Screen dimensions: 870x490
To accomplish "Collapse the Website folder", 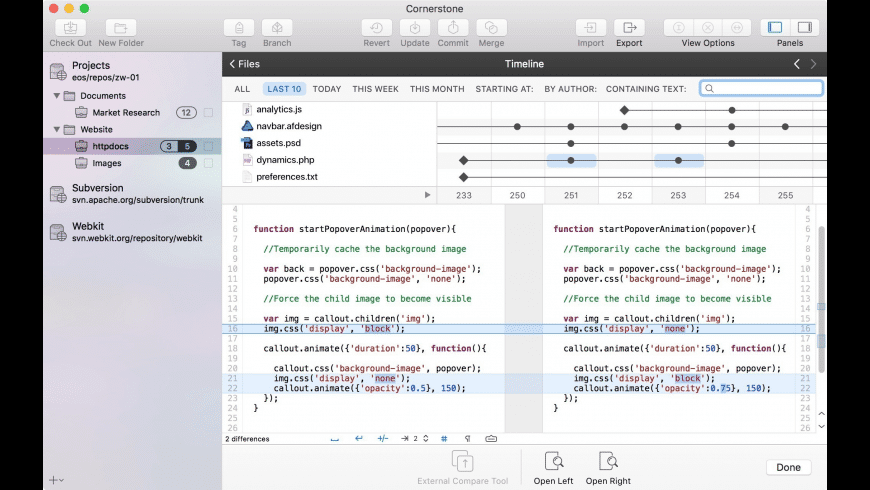I will coord(57,130).
